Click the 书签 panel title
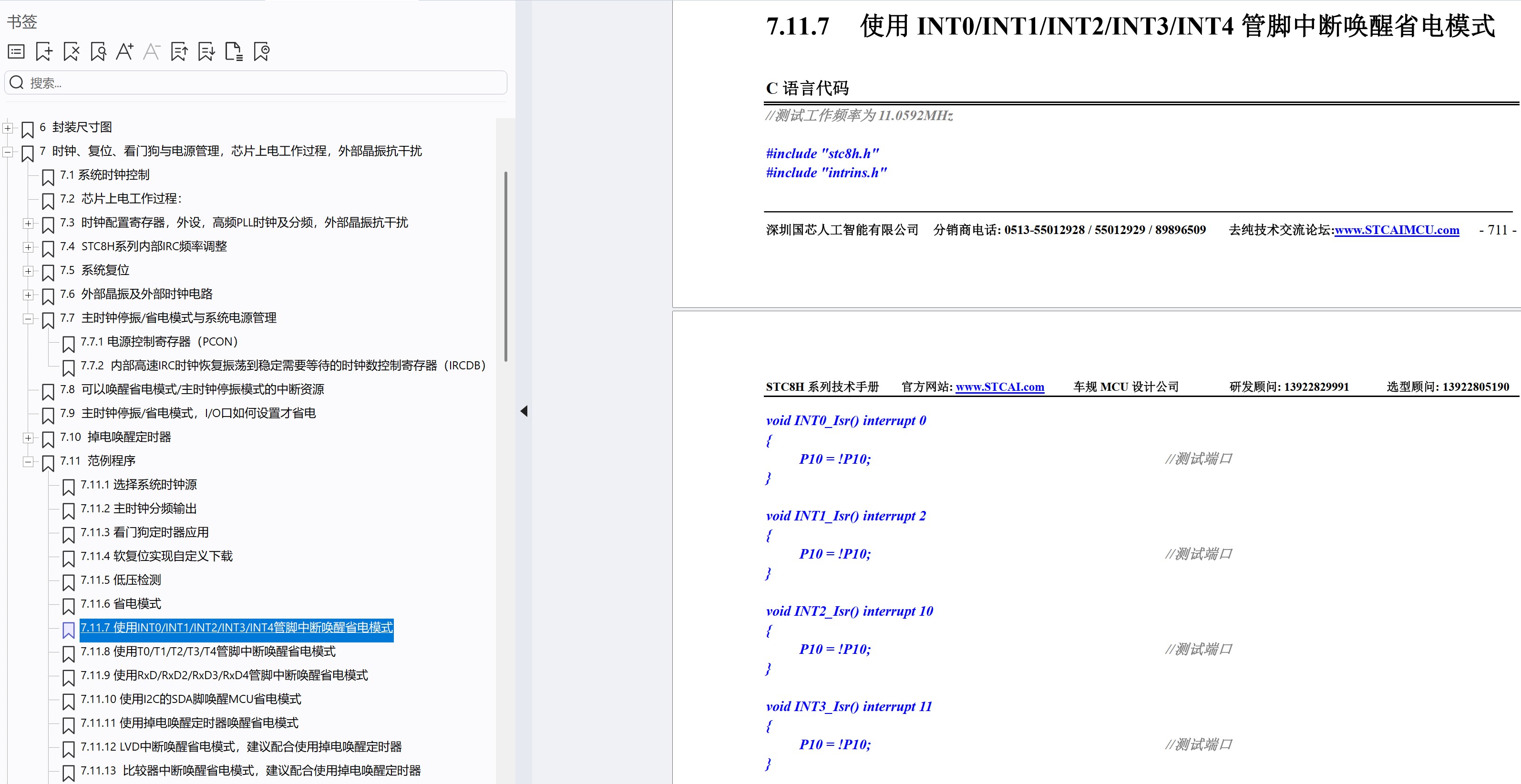This screenshot has width=1521, height=784. (x=22, y=22)
